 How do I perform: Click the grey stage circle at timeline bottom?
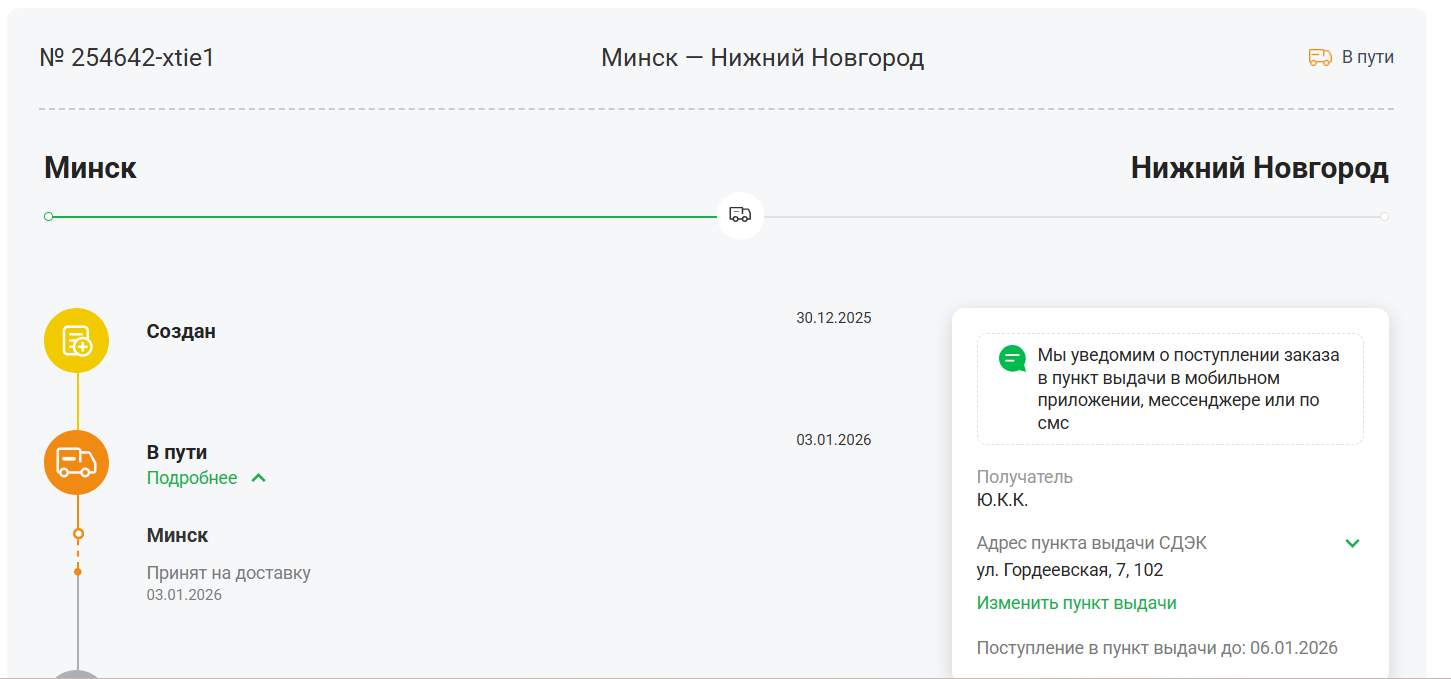76,674
